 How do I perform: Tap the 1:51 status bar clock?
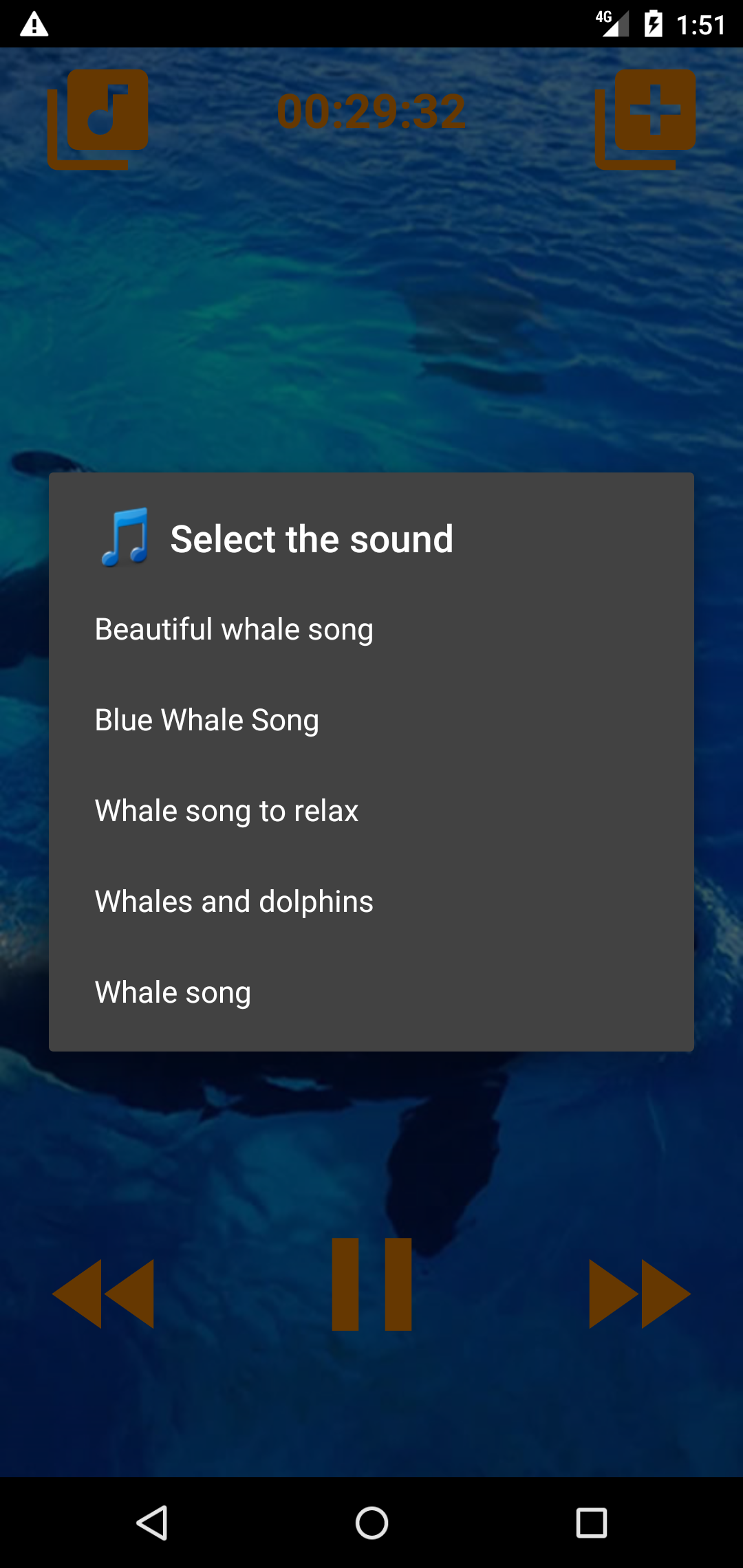pos(700,25)
